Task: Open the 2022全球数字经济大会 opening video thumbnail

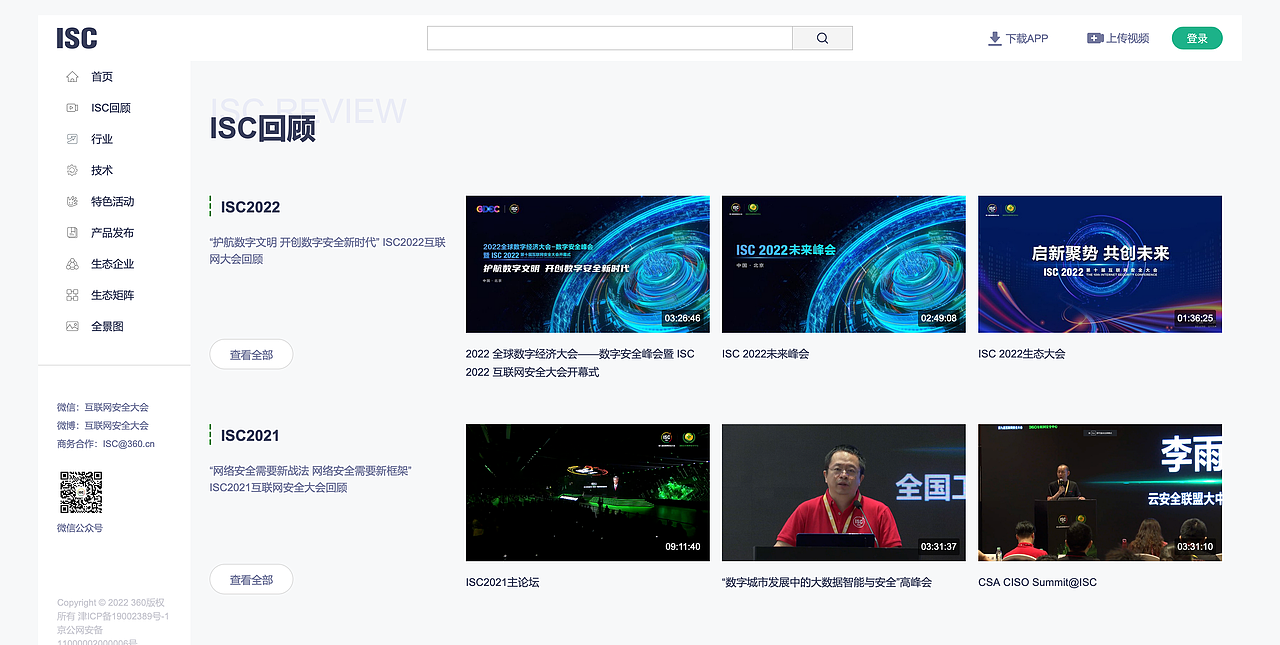Action: point(588,264)
